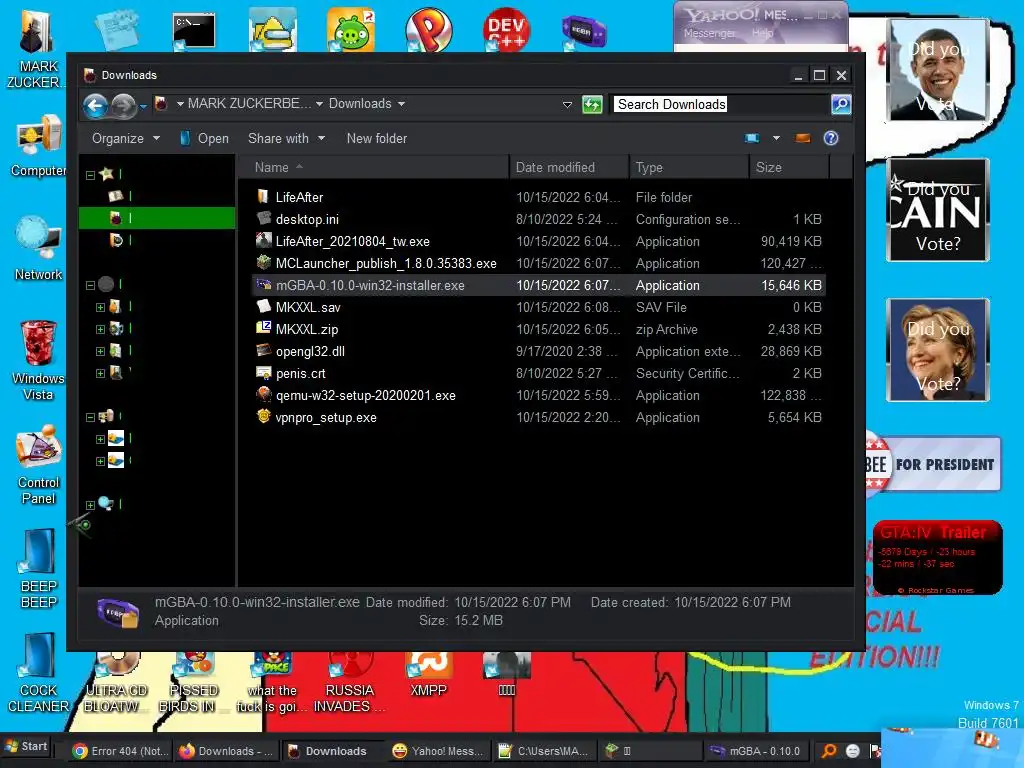The height and width of the screenshot is (768, 1024).
Task: Open the XMPP desktop shortcut
Action: click(x=428, y=675)
